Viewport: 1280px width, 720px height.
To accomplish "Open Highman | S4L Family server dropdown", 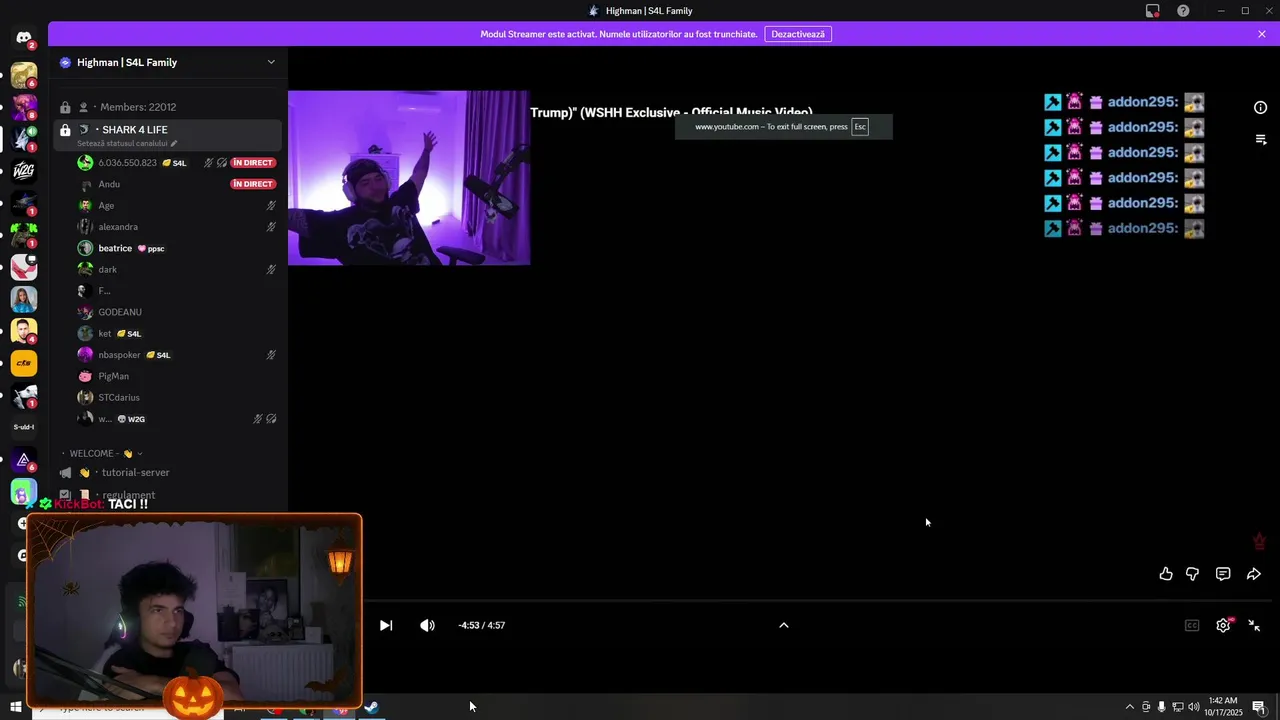I will 271,62.
